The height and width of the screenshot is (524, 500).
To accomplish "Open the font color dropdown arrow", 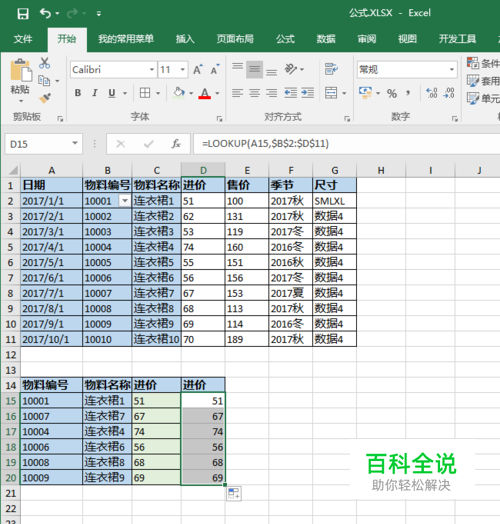I will [x=218, y=93].
